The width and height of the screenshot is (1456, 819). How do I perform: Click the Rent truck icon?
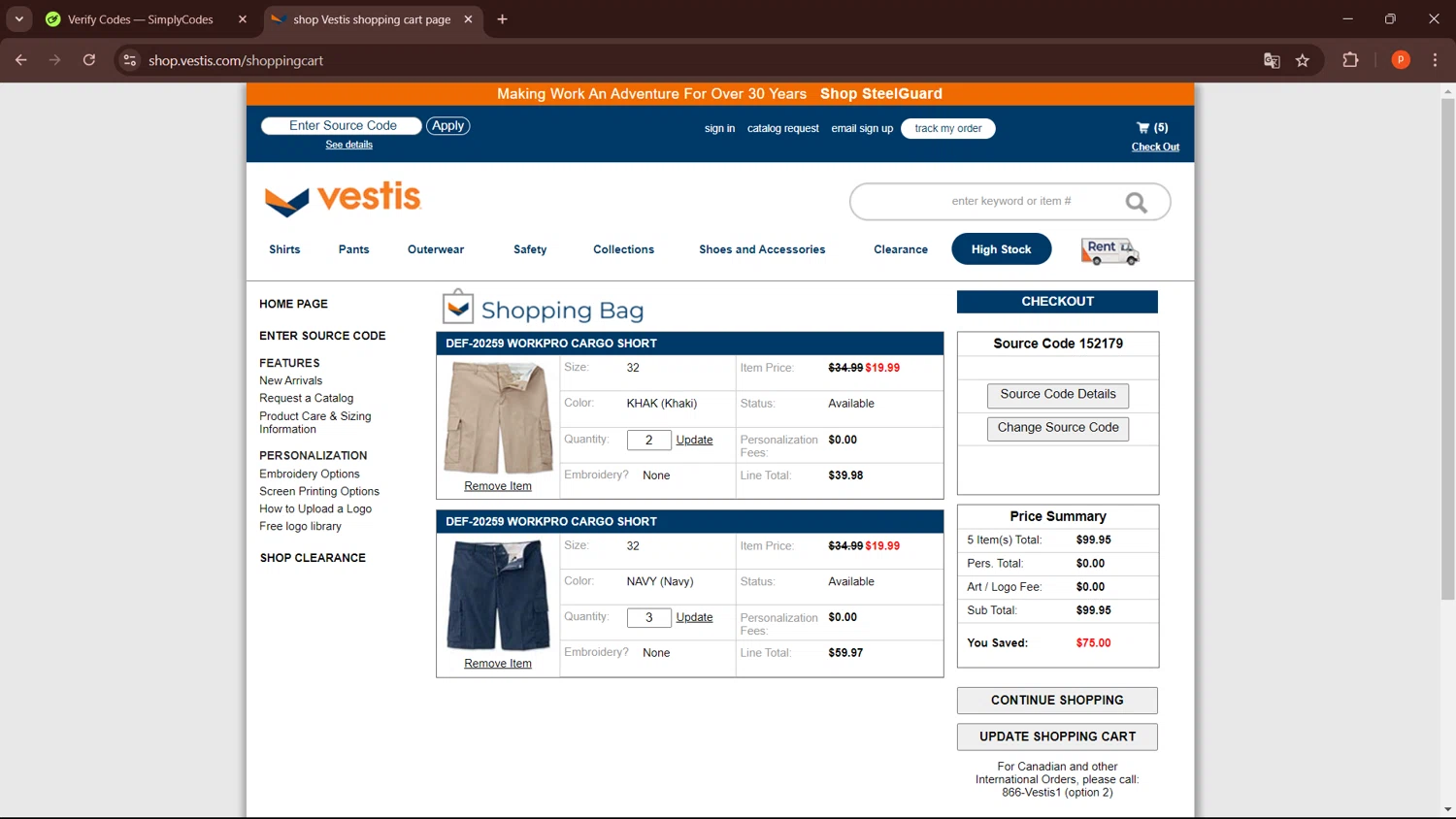pyautogui.click(x=1109, y=250)
